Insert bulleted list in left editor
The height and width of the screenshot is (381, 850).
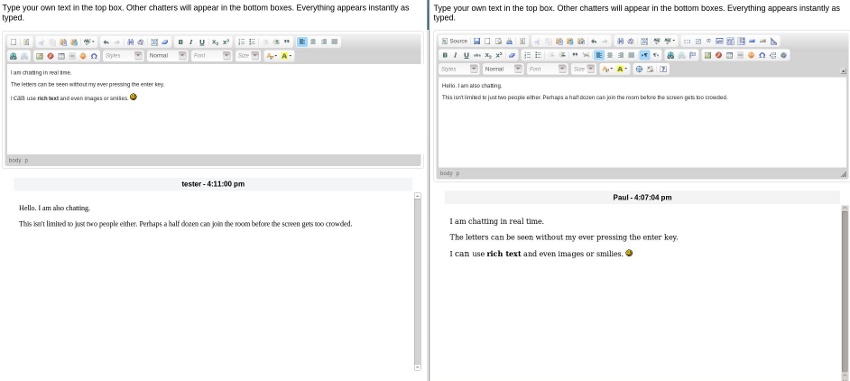pos(252,42)
